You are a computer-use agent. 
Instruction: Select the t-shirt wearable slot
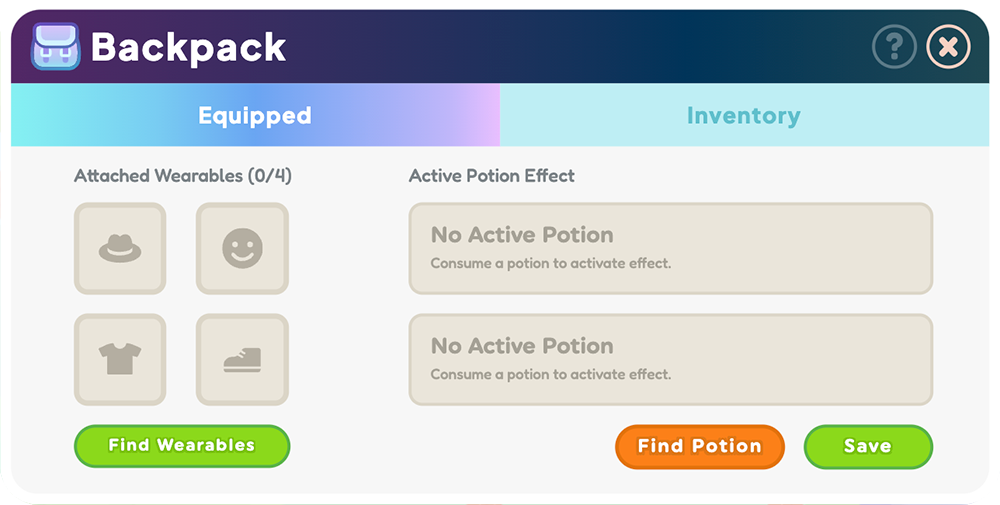[120, 360]
